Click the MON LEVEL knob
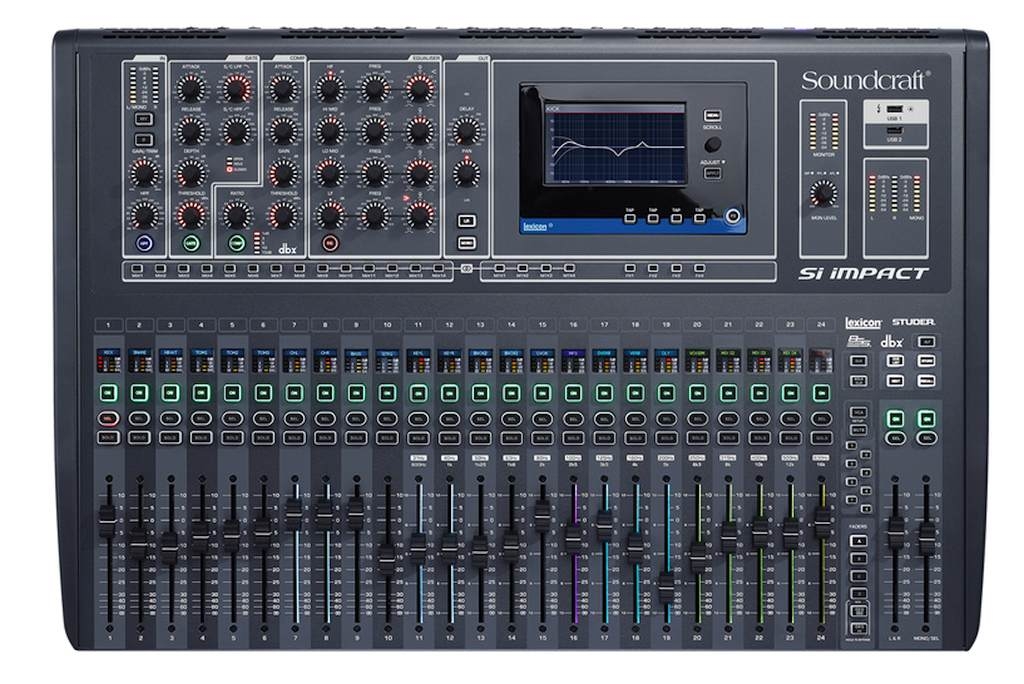 824,194
